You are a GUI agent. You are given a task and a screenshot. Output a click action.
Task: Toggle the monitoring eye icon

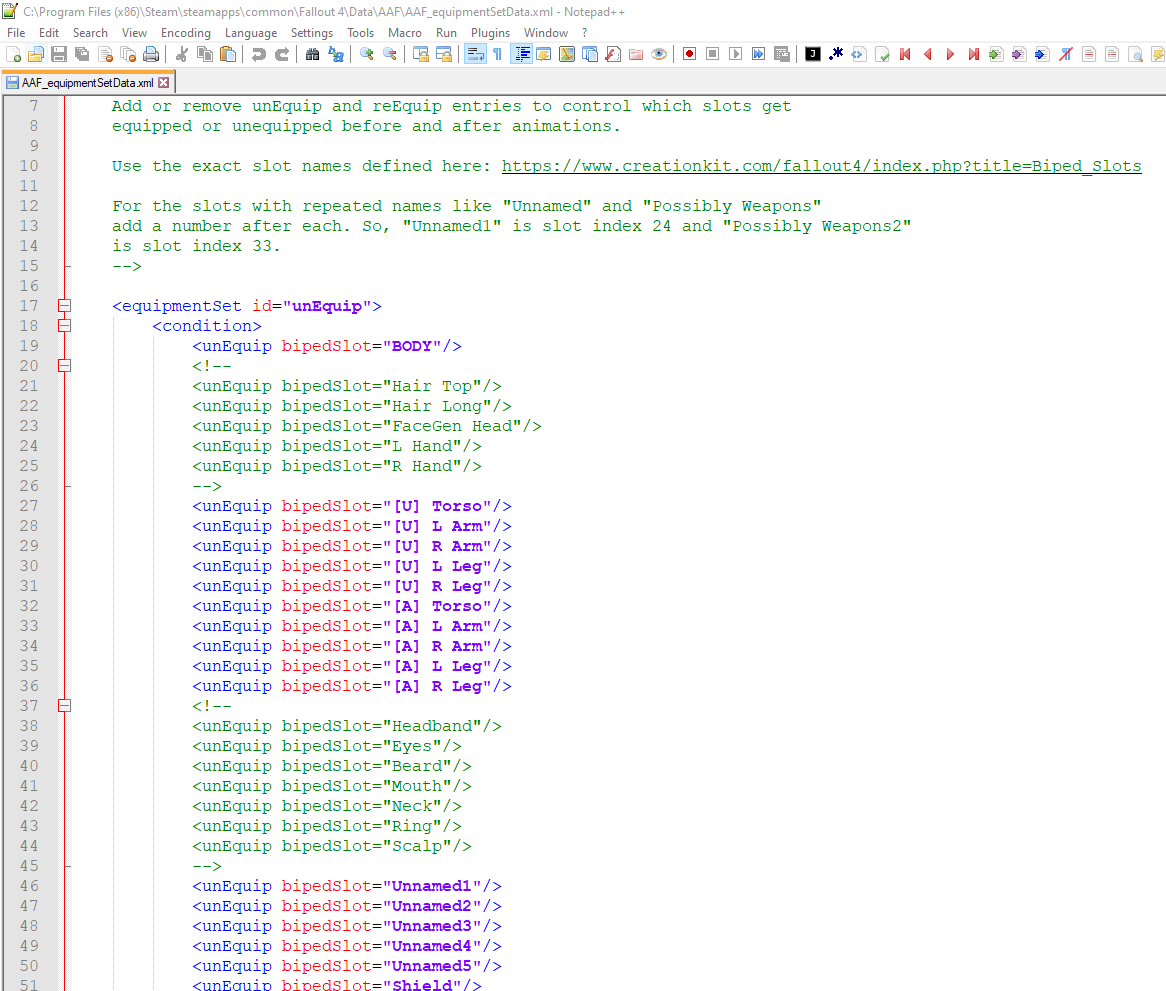tap(659, 54)
